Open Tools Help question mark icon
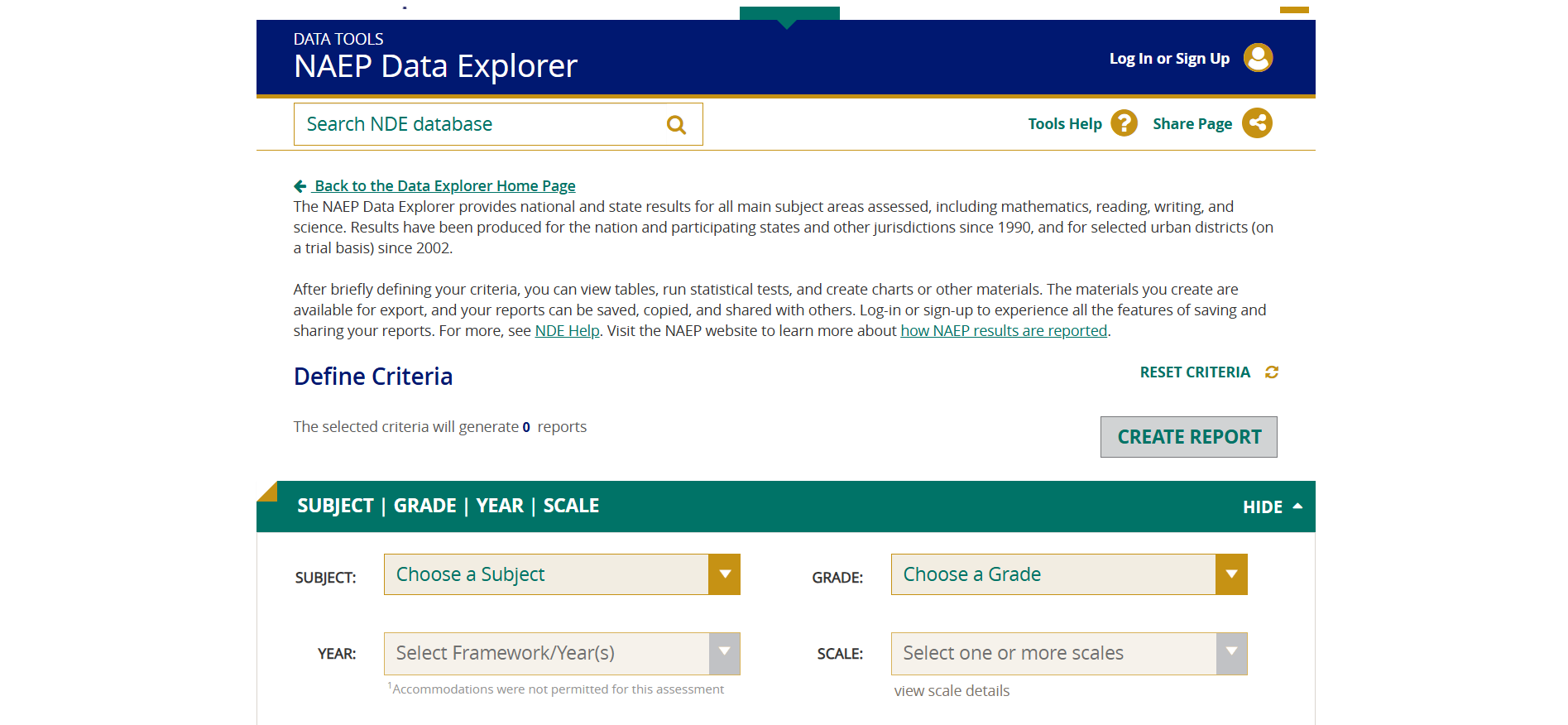This screenshot has width=1568, height=725. coord(1124,123)
